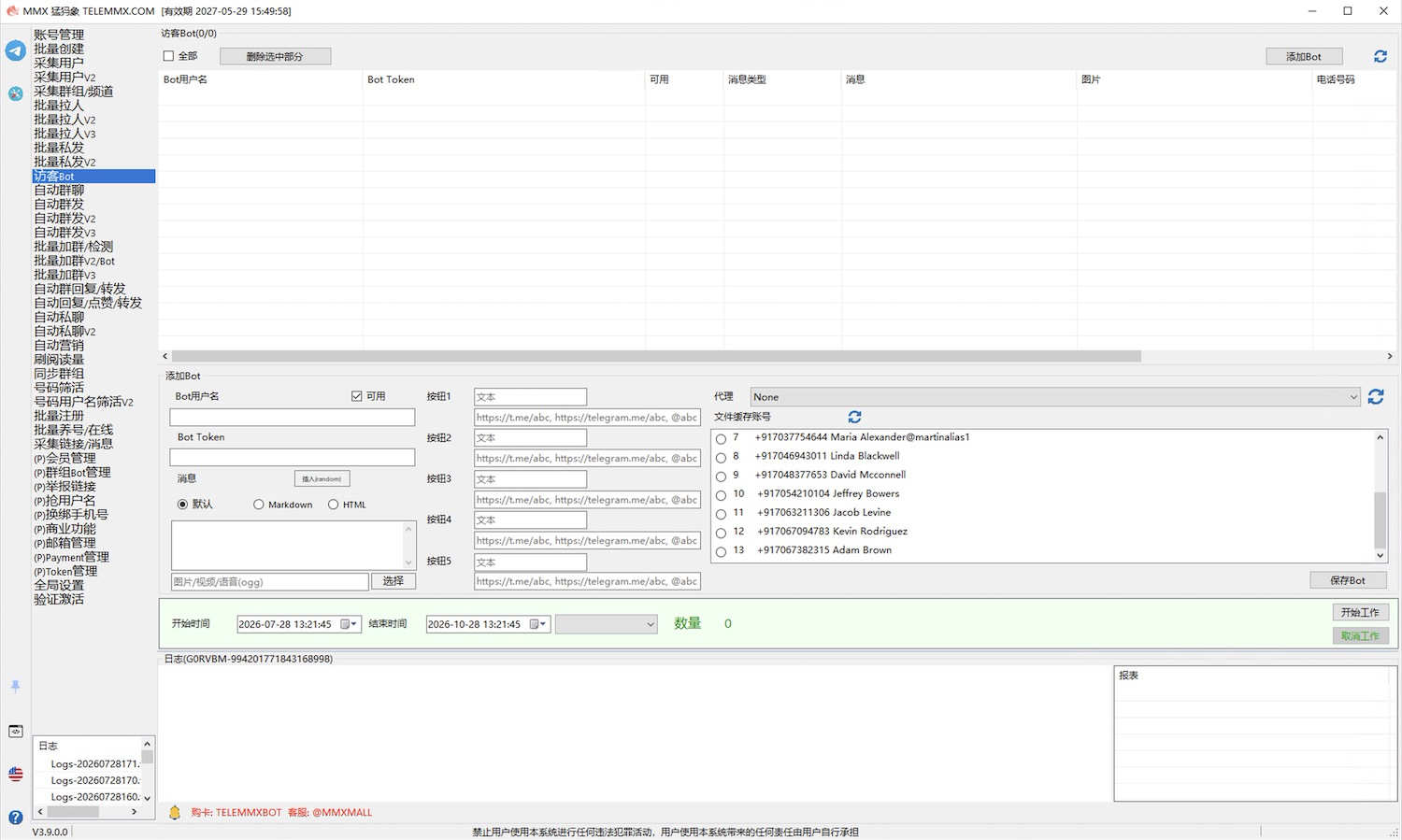Click the refresh icon beside the 代理 dropdown
This screenshot has height=840, width=1402.
coord(1376,397)
